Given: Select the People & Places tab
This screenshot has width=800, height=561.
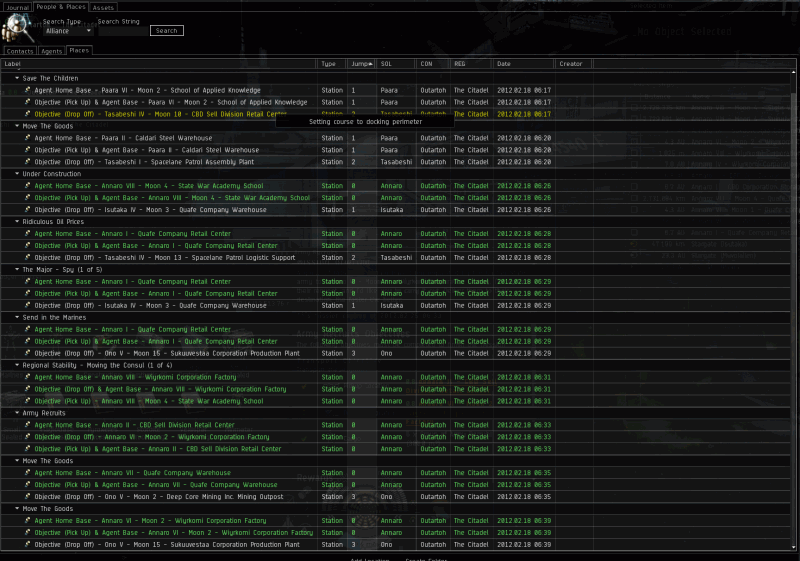Looking at the screenshot, I should click(x=61, y=7).
